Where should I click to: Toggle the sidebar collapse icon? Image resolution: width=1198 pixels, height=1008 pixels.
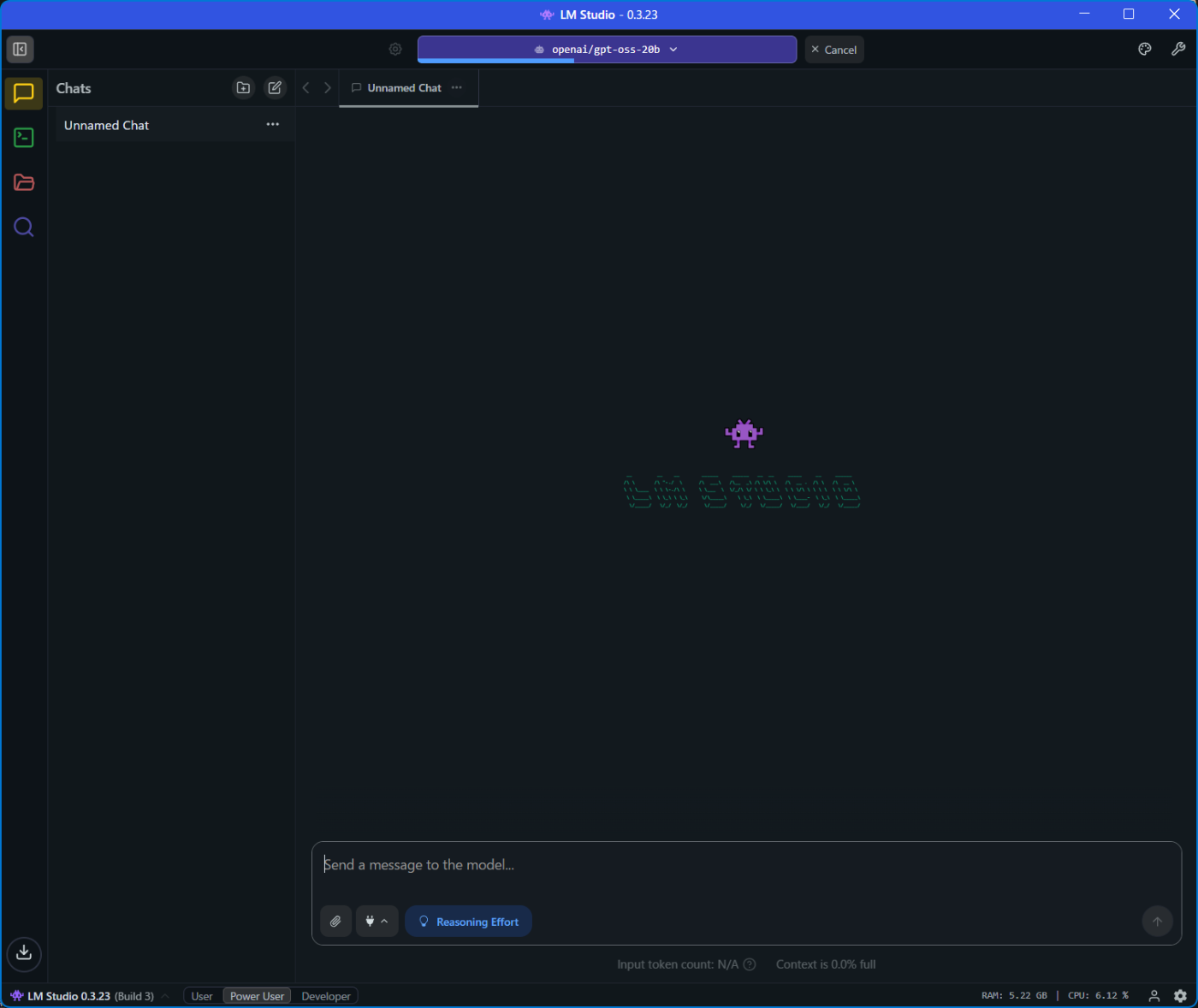click(20, 49)
